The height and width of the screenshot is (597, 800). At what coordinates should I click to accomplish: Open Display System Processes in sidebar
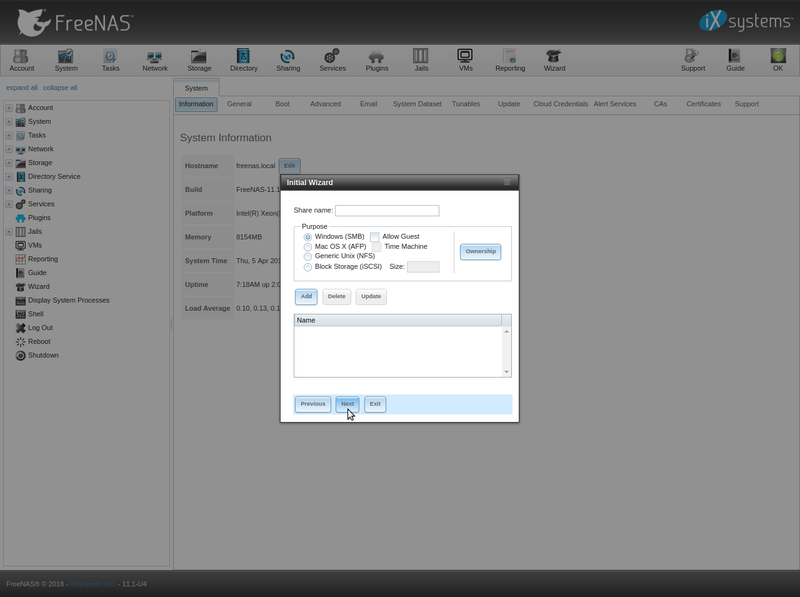[68, 300]
